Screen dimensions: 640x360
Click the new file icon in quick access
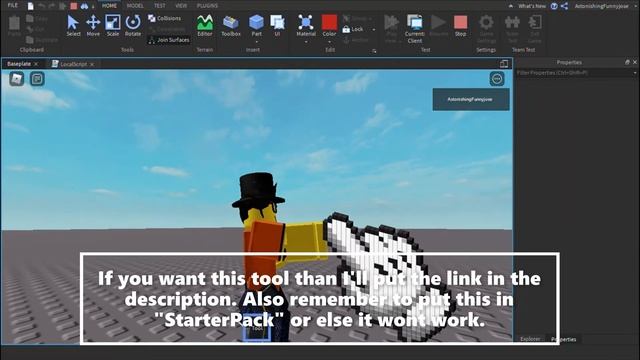[x=31, y=6]
